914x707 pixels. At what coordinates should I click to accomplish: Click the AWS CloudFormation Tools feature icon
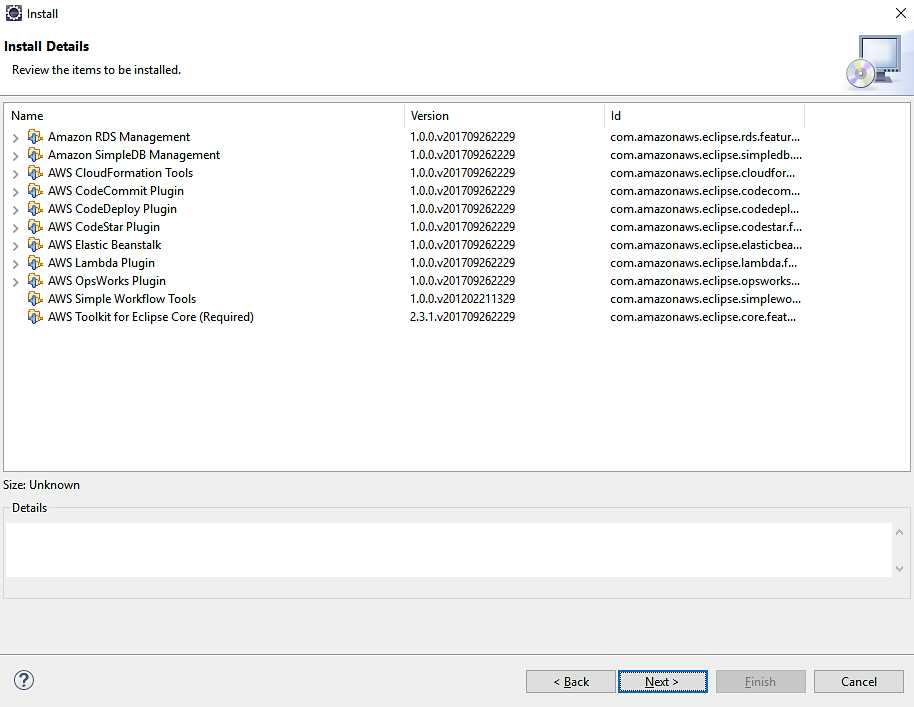pos(35,173)
